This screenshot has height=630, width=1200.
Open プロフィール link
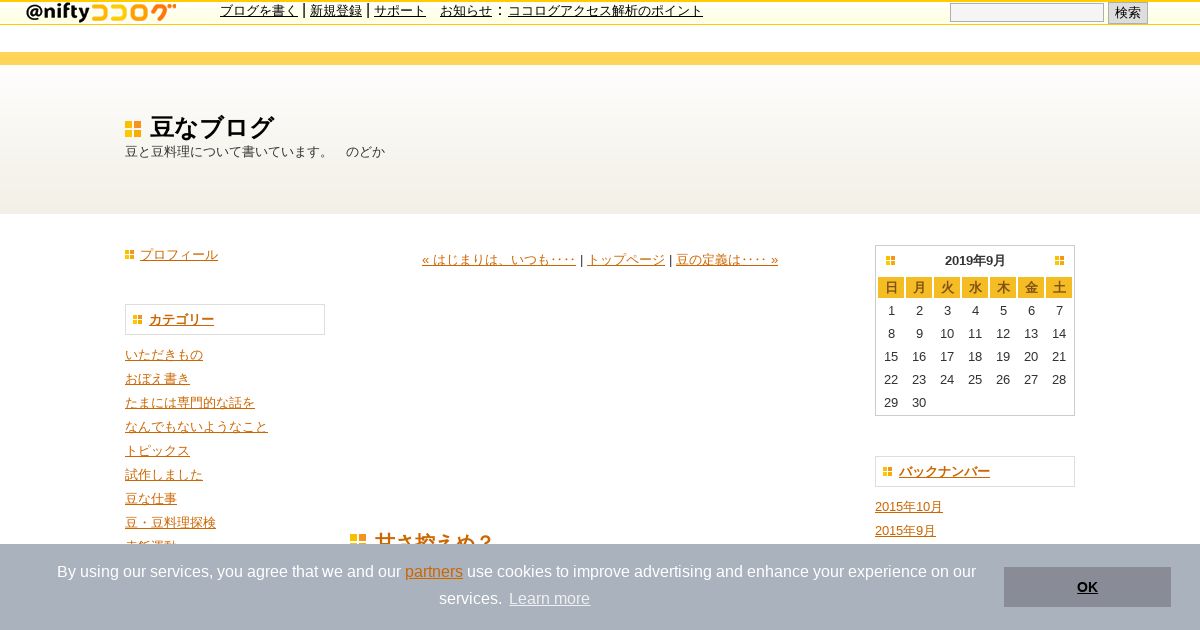(x=179, y=255)
